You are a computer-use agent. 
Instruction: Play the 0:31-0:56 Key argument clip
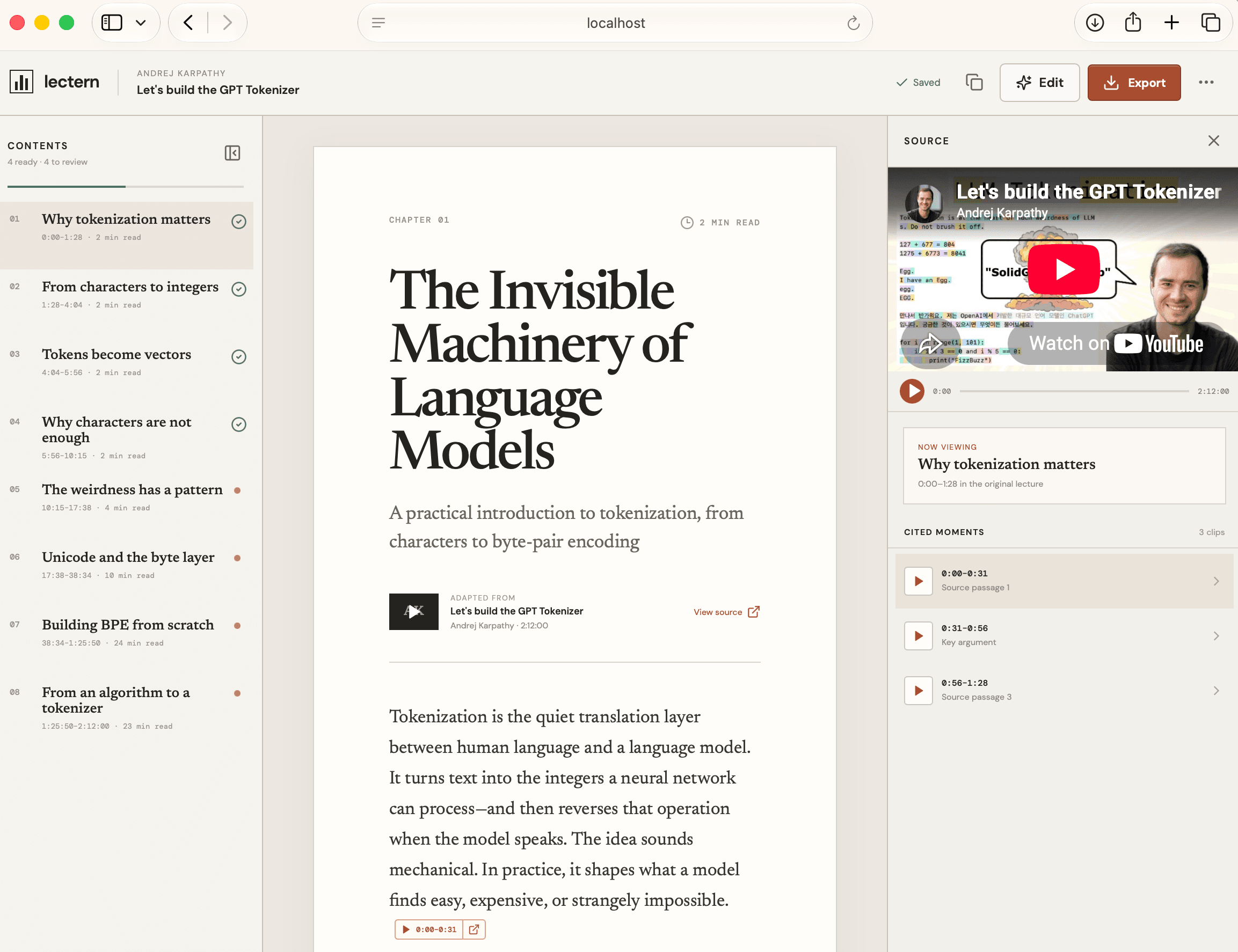pyautogui.click(x=918, y=636)
